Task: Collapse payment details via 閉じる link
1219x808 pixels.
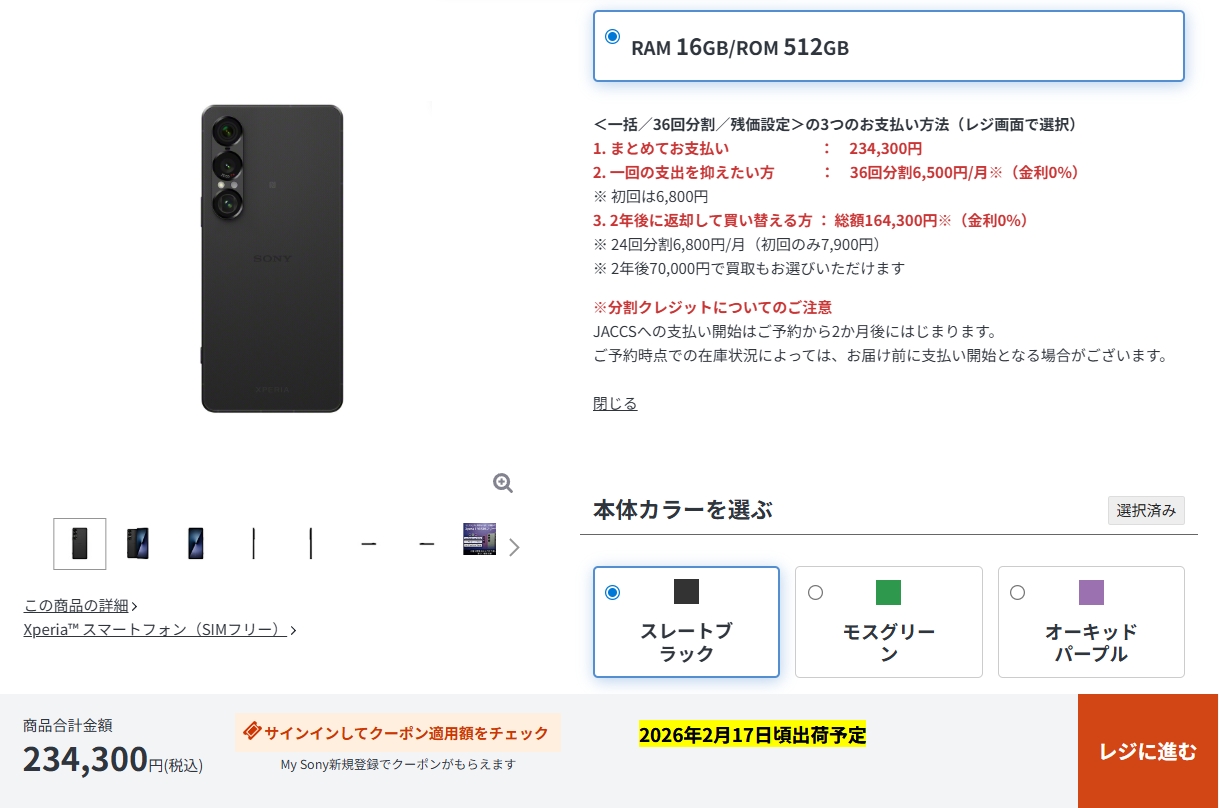Action: click(x=615, y=404)
